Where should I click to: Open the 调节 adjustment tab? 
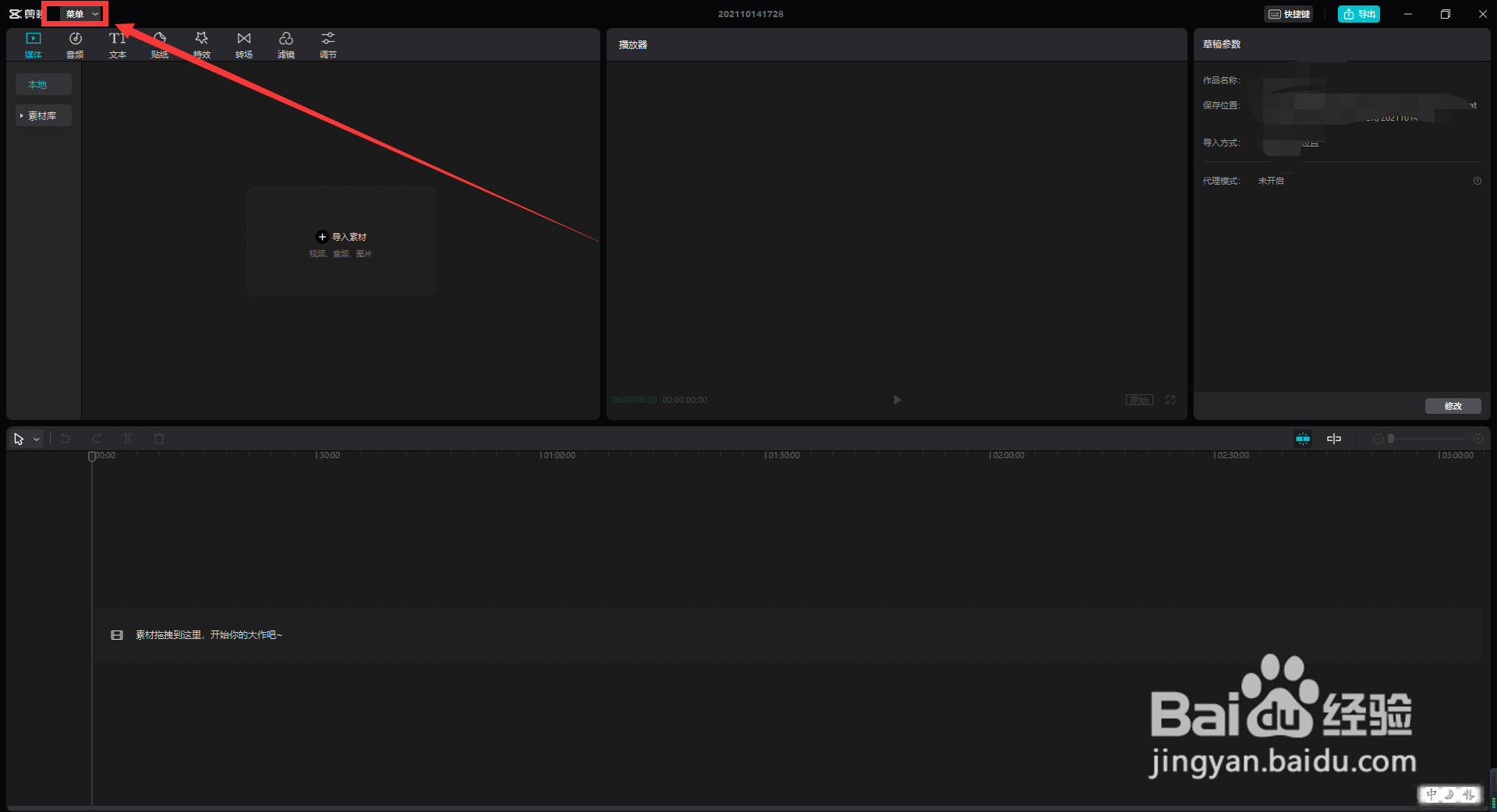click(x=328, y=45)
